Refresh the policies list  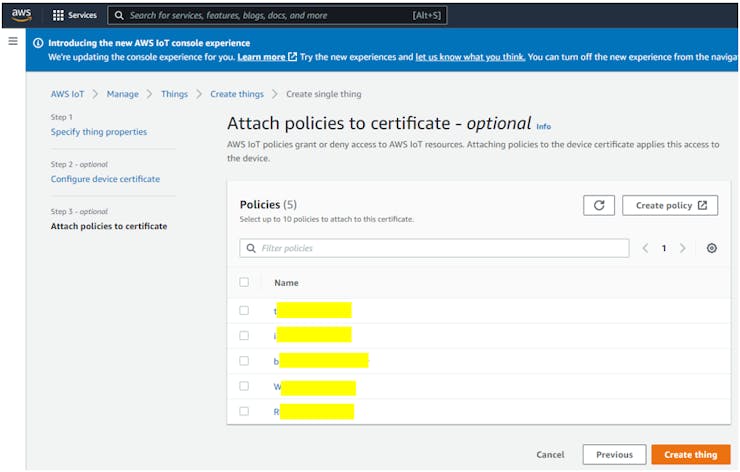pos(598,205)
